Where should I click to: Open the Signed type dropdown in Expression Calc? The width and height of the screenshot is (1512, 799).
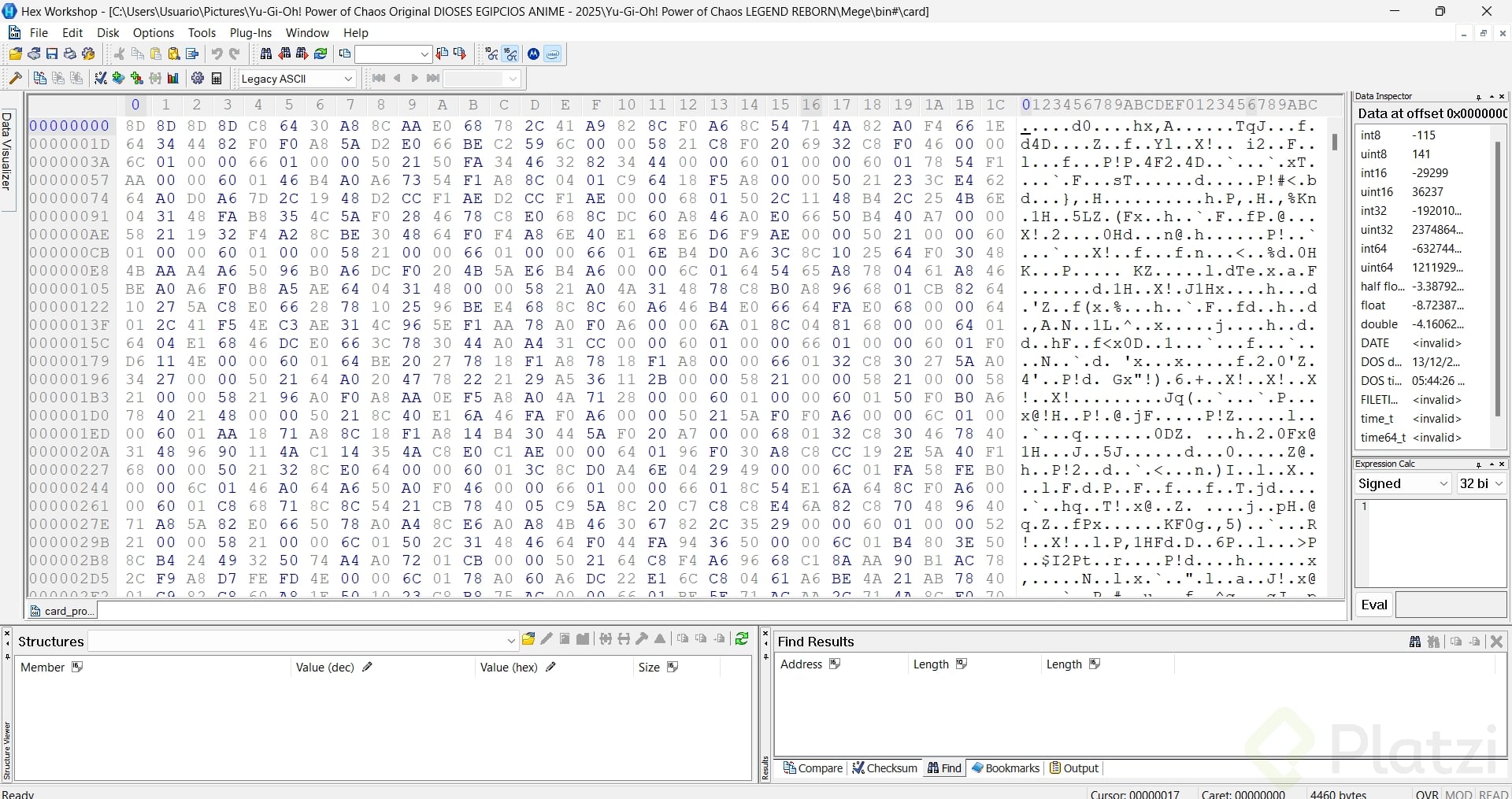(x=1403, y=483)
